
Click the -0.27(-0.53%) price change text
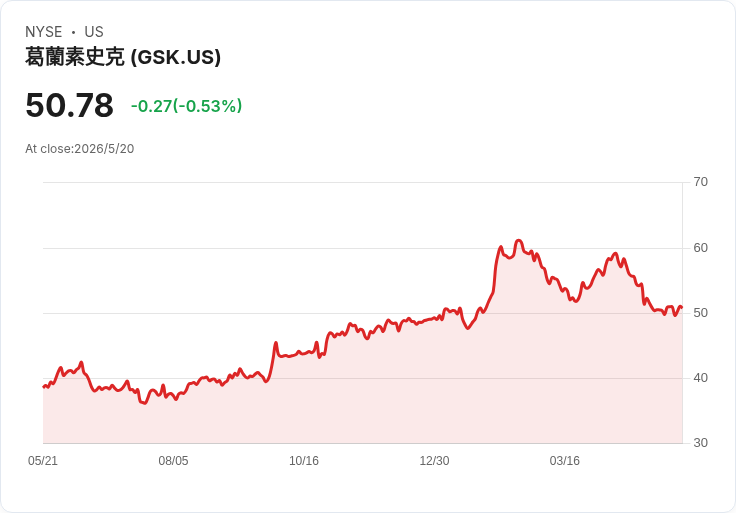(x=186, y=106)
